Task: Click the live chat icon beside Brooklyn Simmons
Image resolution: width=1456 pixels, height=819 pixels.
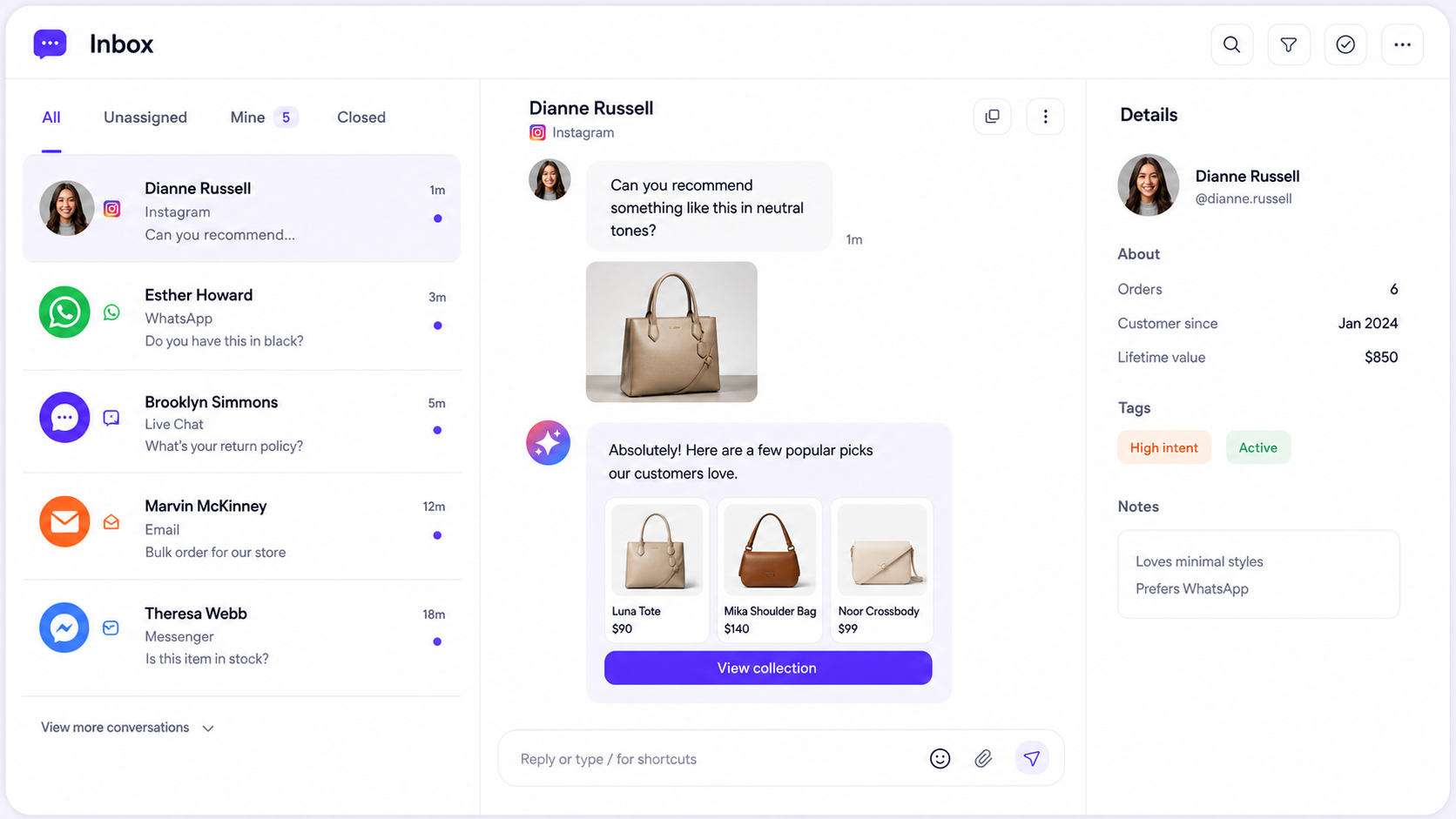Action: pyautogui.click(x=111, y=418)
